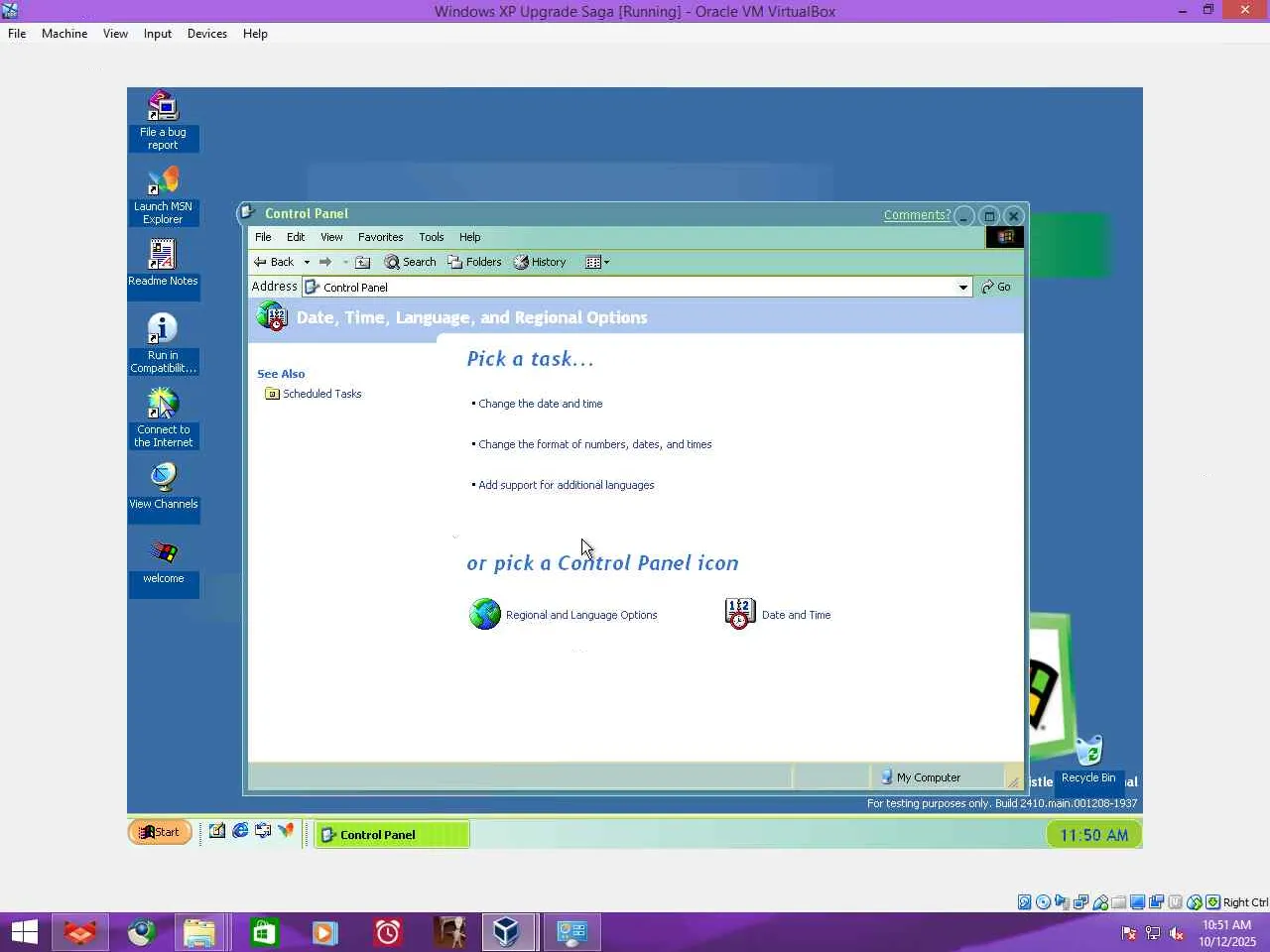Click My Computer in the window status bar

[921, 777]
